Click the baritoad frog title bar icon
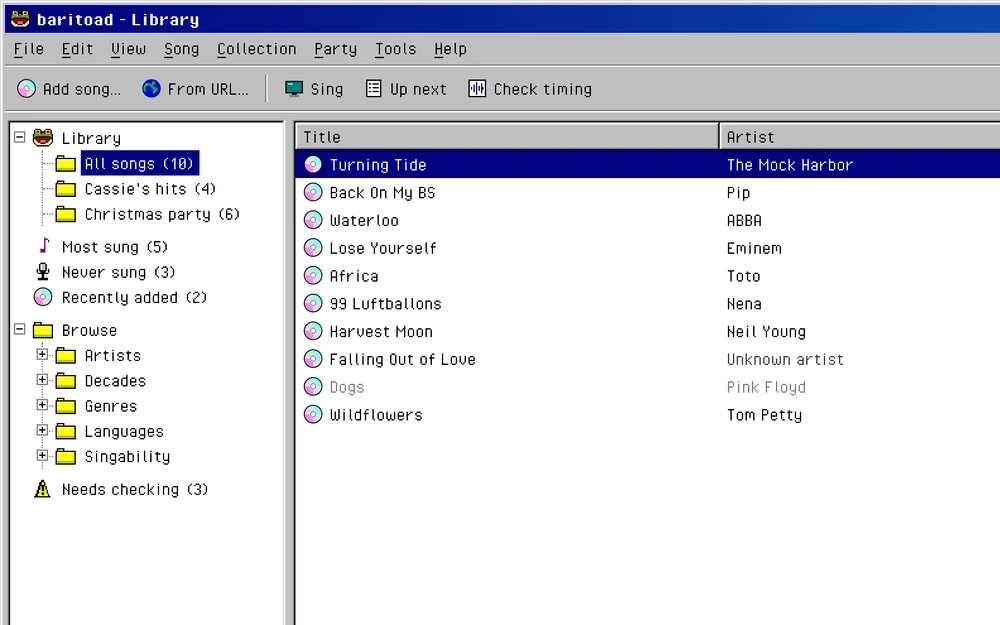 pyautogui.click(x=20, y=19)
